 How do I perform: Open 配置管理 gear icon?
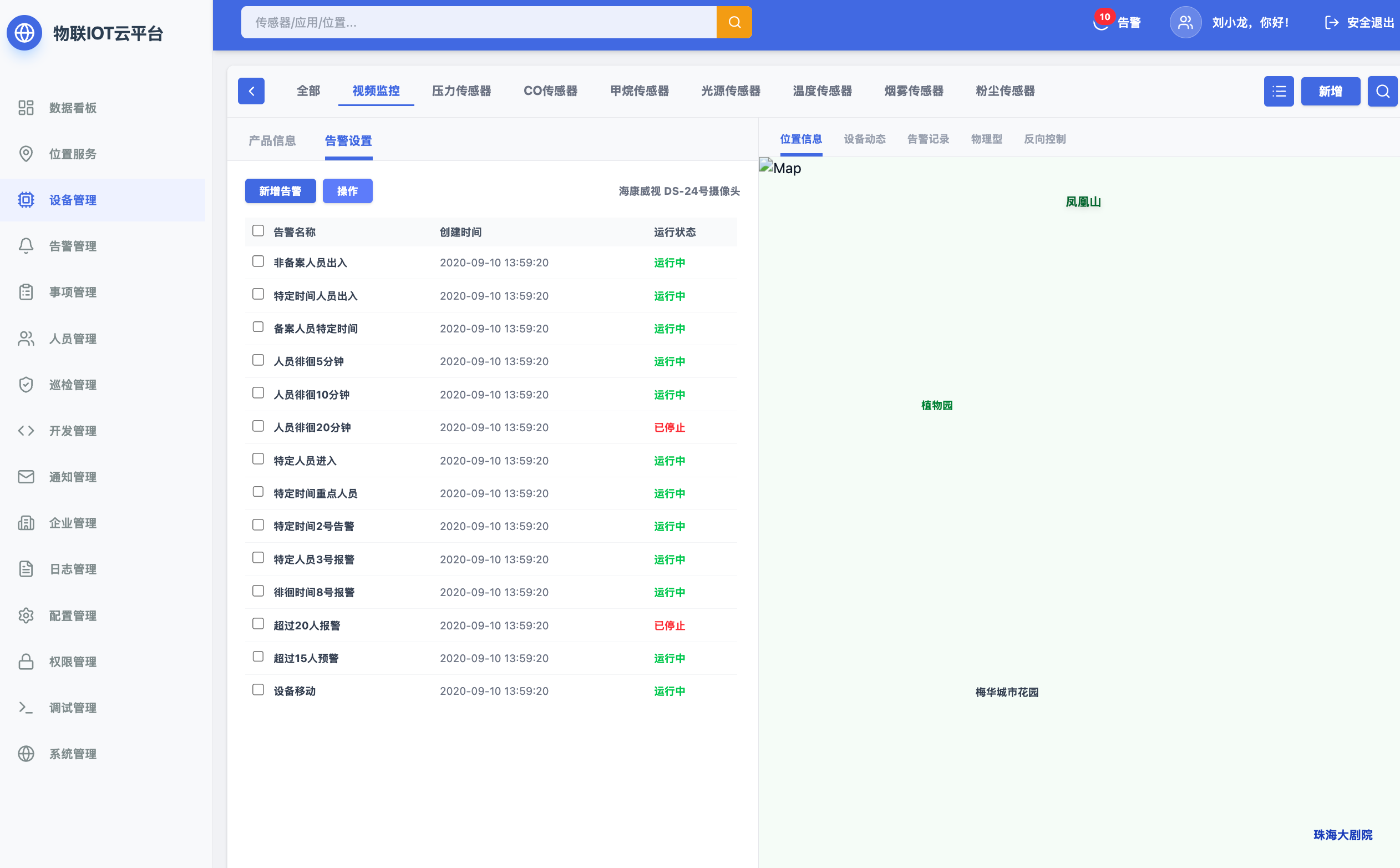[x=26, y=615]
